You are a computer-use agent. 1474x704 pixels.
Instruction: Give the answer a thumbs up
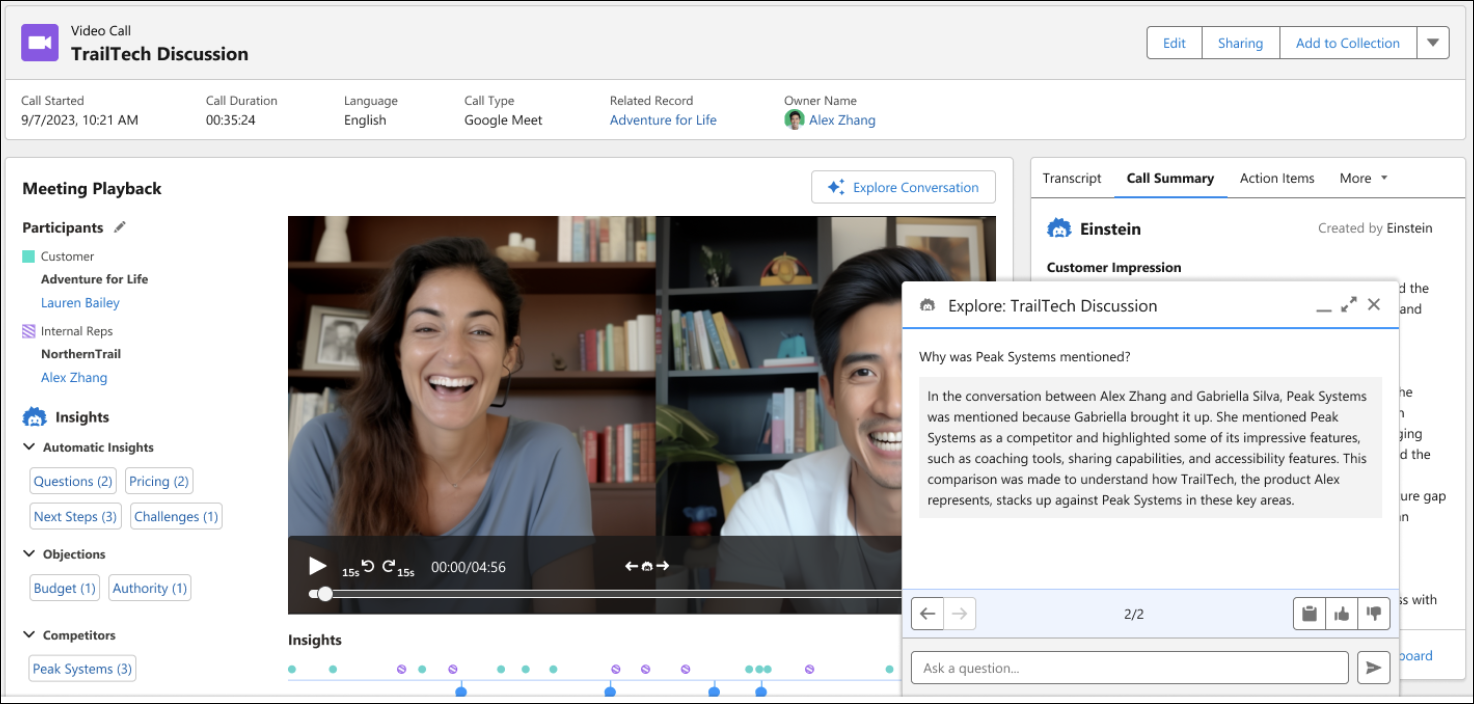pos(1342,613)
